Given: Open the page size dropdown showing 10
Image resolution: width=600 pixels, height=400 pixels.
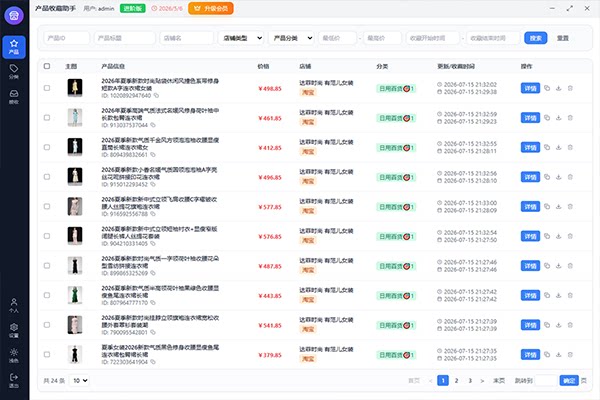Looking at the screenshot, I should tap(79, 380).
